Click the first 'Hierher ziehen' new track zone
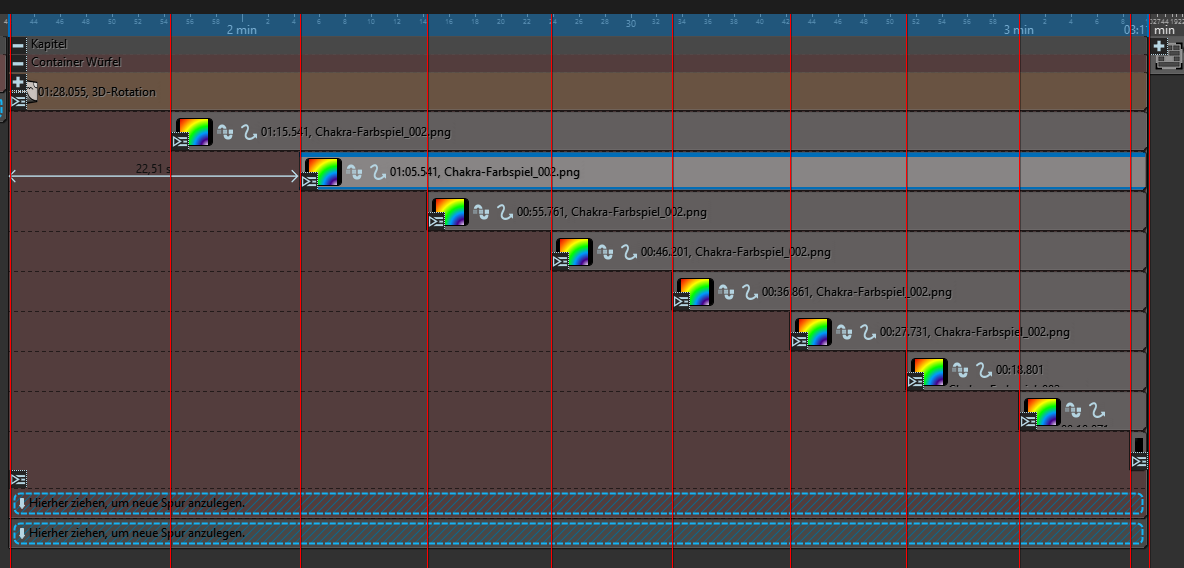The image size is (1184, 568). pyautogui.click(x=578, y=503)
